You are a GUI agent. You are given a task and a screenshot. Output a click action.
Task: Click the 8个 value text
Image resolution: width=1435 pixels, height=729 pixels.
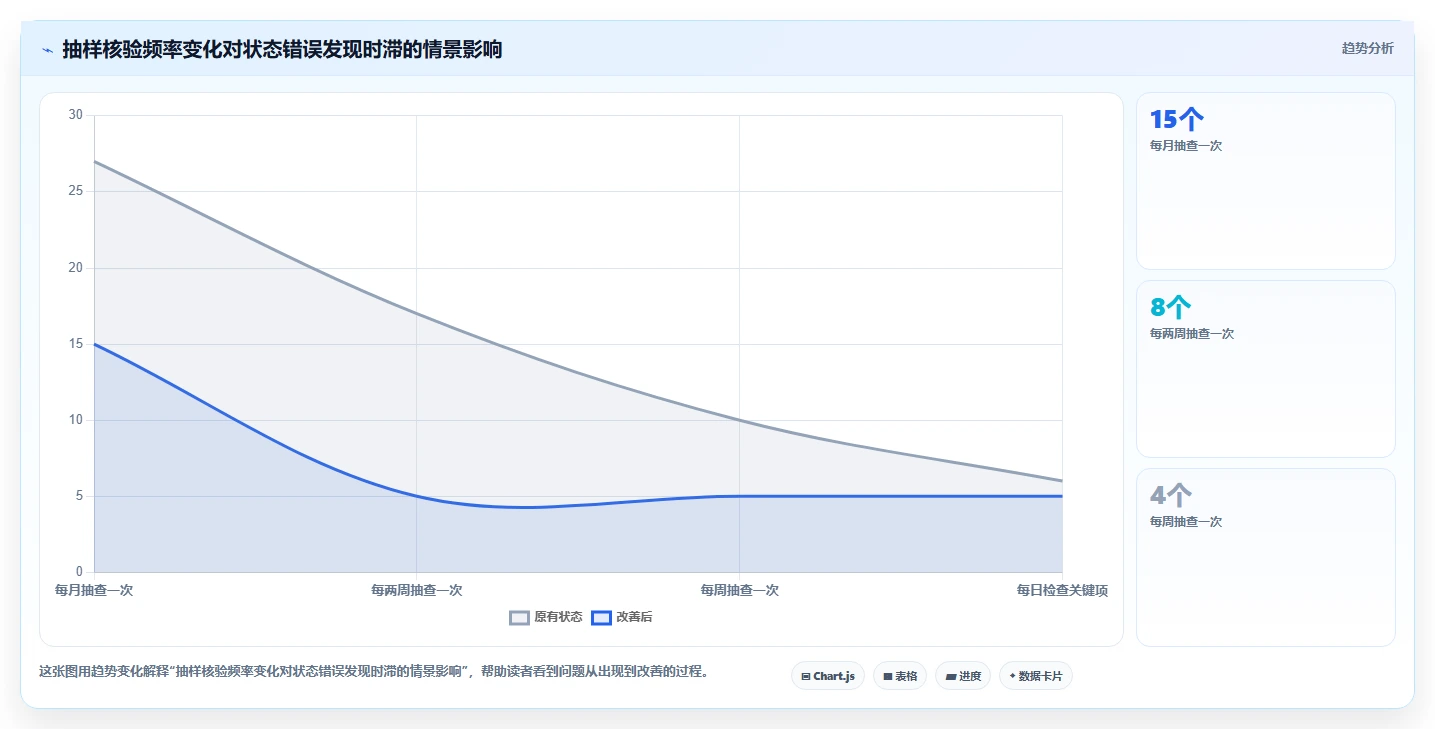1171,307
